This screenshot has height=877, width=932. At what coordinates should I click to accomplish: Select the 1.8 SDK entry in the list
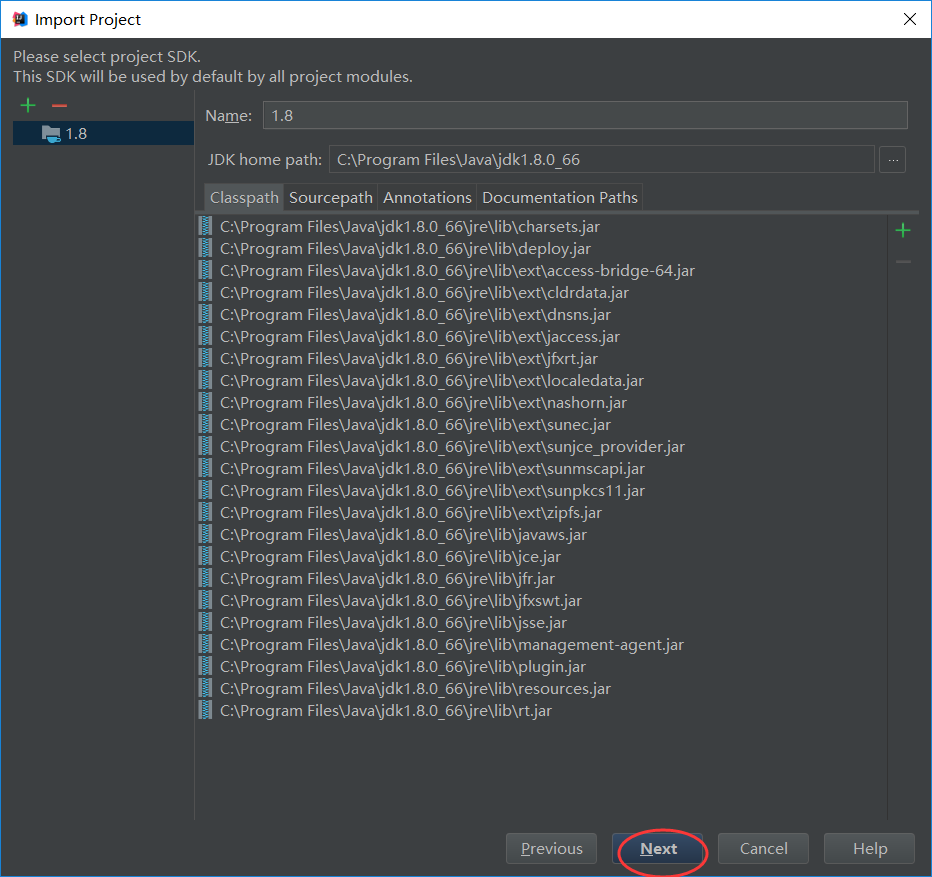click(103, 133)
